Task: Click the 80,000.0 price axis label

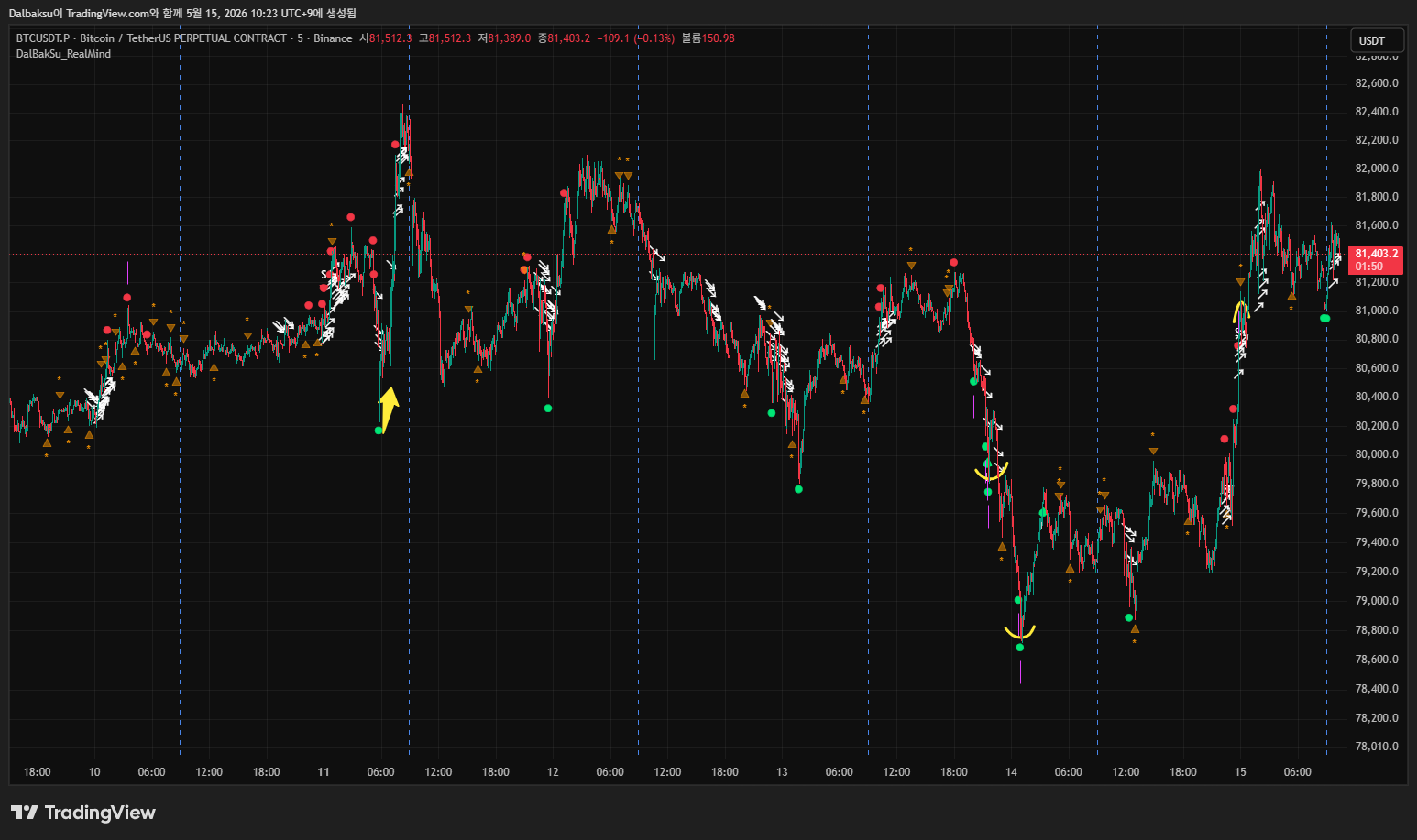Action: click(x=1377, y=454)
